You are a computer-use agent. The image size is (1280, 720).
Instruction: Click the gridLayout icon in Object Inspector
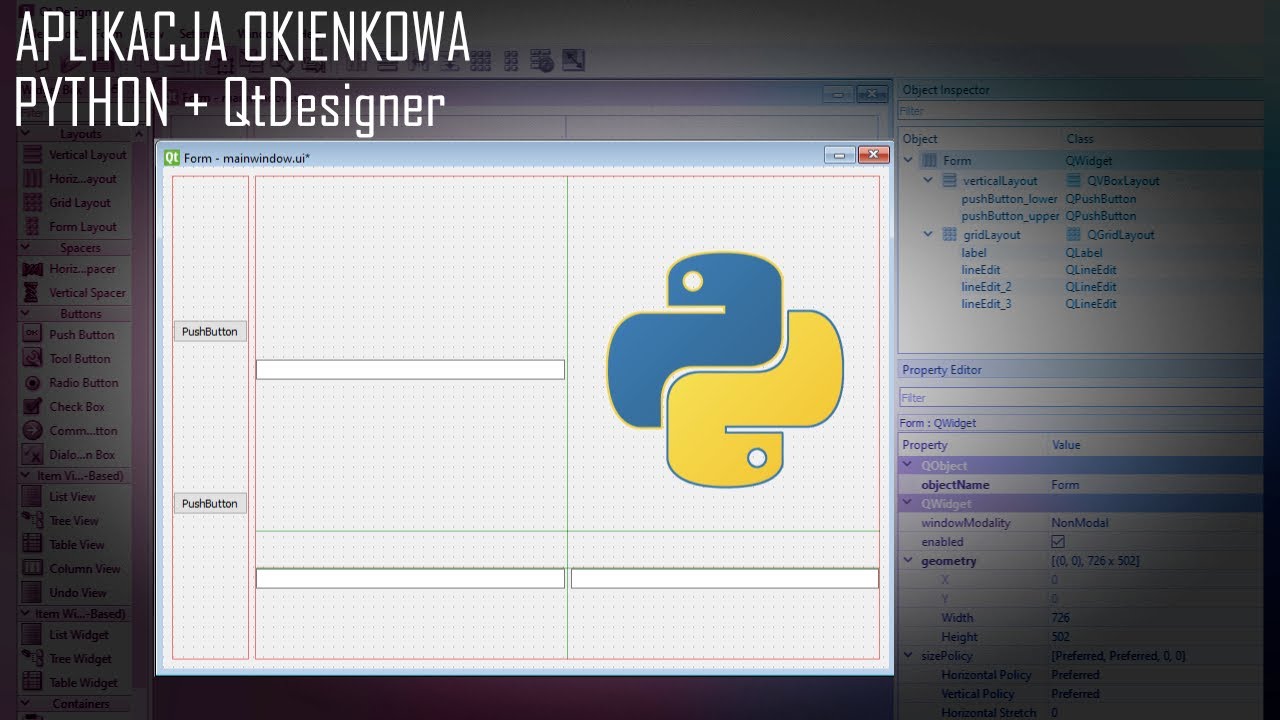(x=949, y=235)
